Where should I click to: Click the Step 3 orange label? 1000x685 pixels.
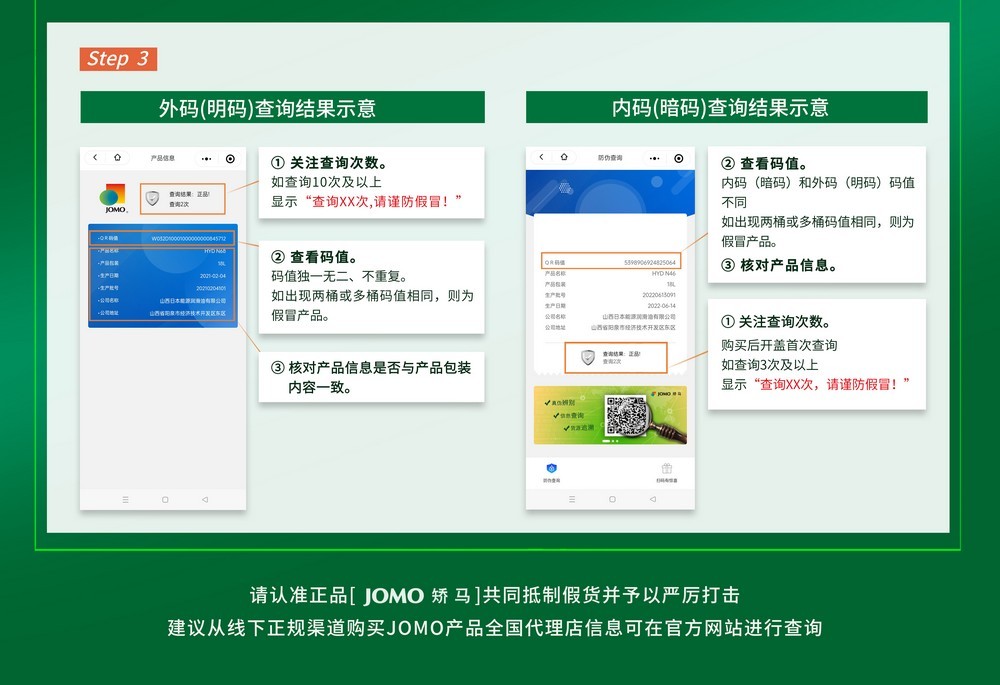coord(119,59)
